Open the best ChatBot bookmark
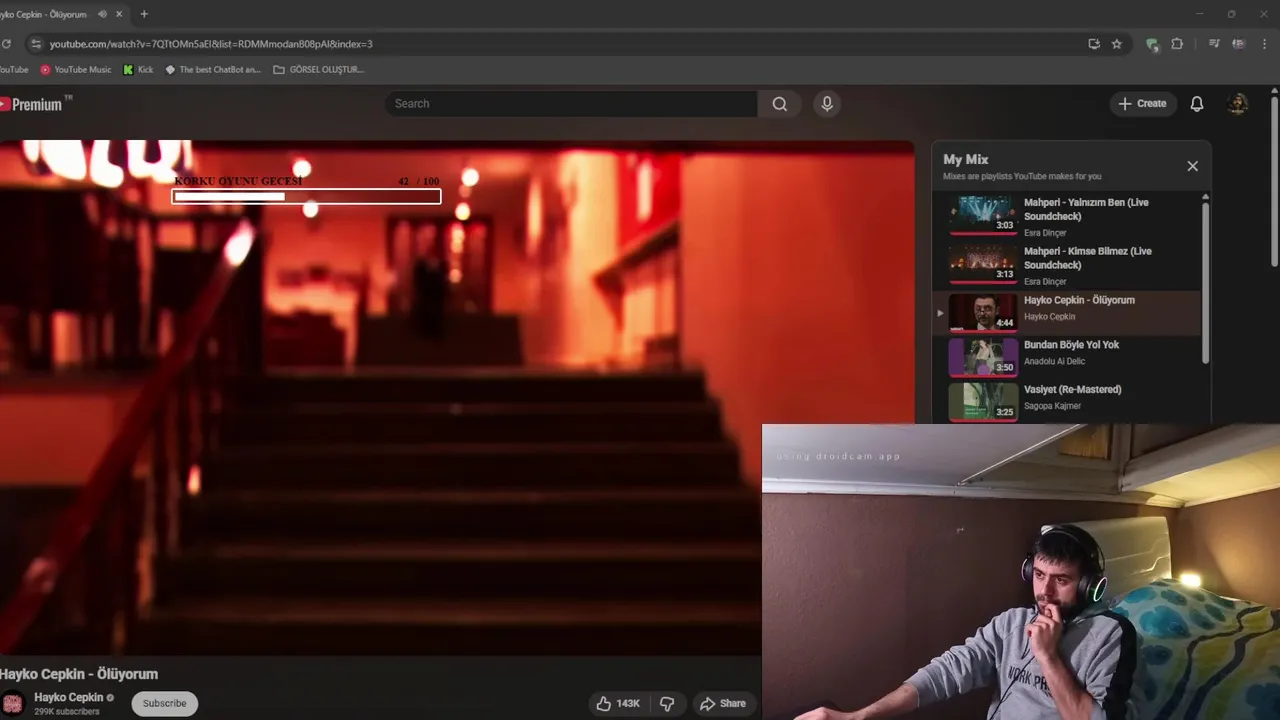1280x720 pixels. (x=212, y=70)
